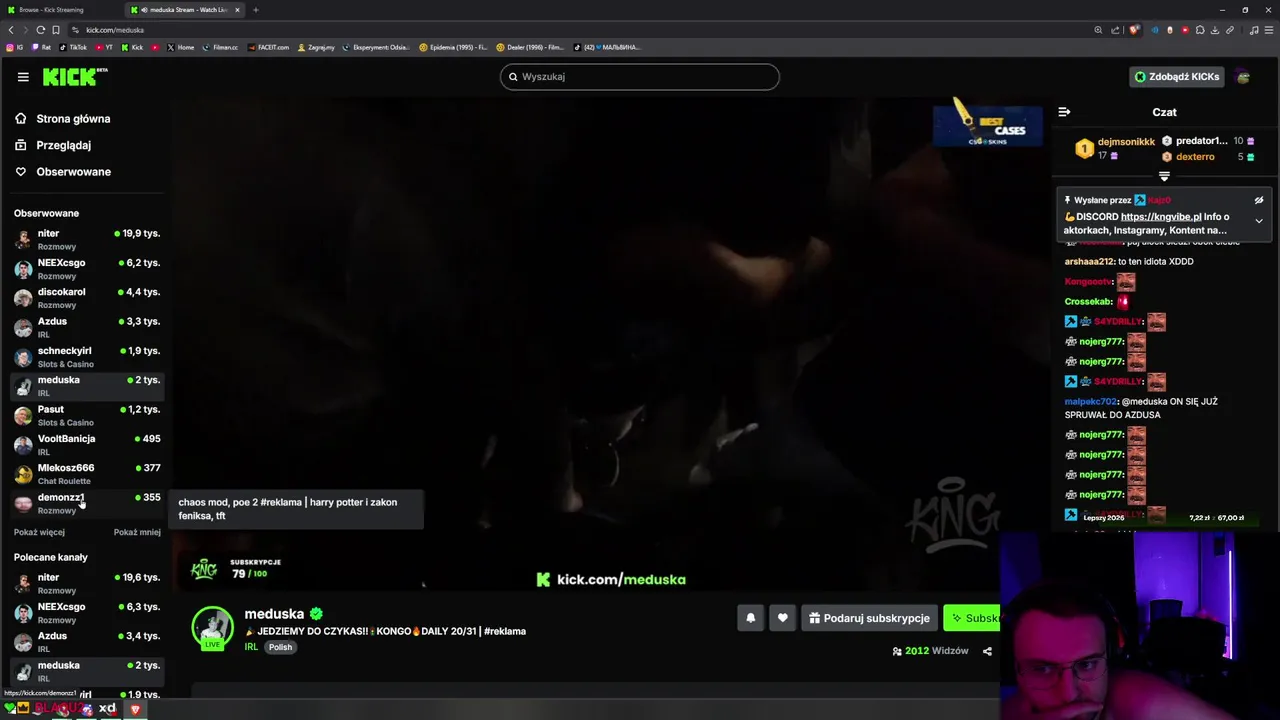The width and height of the screenshot is (1280, 720).
Task: Click the Wyszukaj search field
Action: (640, 77)
